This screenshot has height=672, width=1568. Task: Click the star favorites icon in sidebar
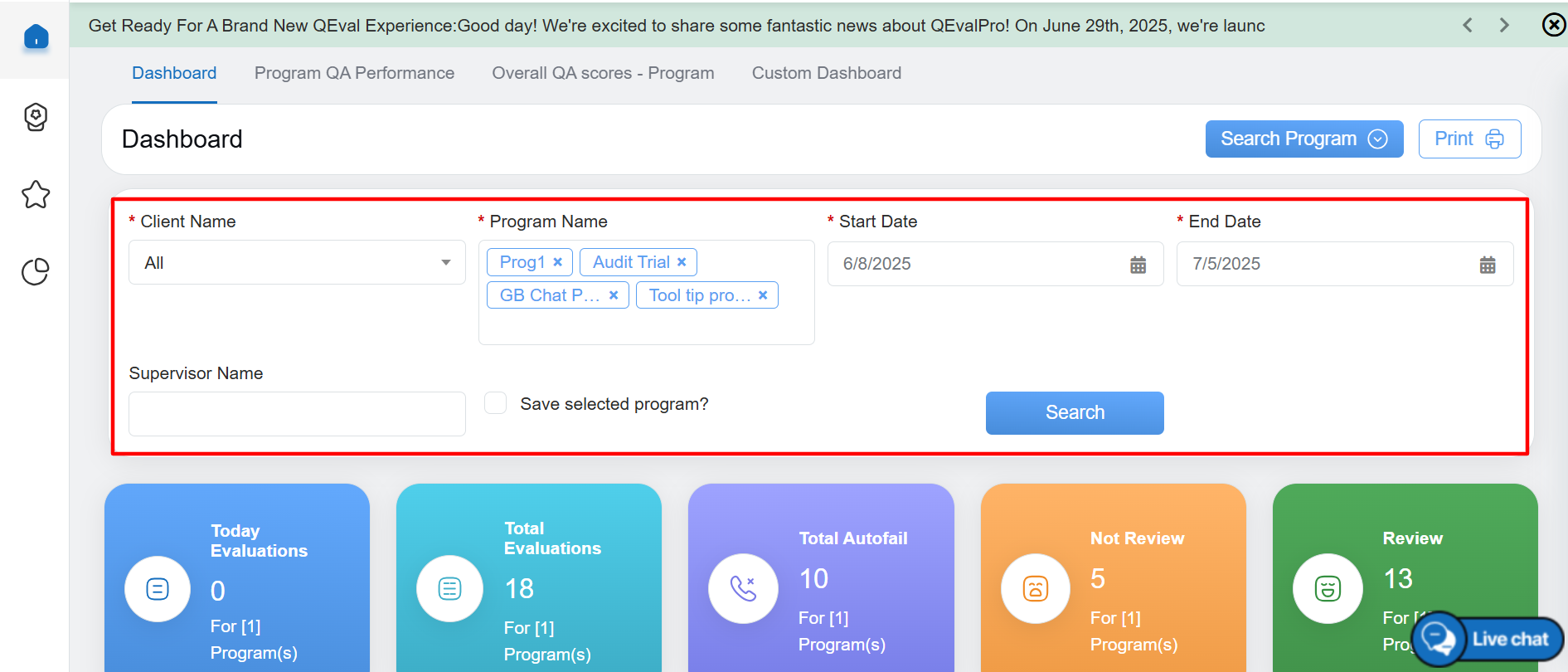click(36, 195)
